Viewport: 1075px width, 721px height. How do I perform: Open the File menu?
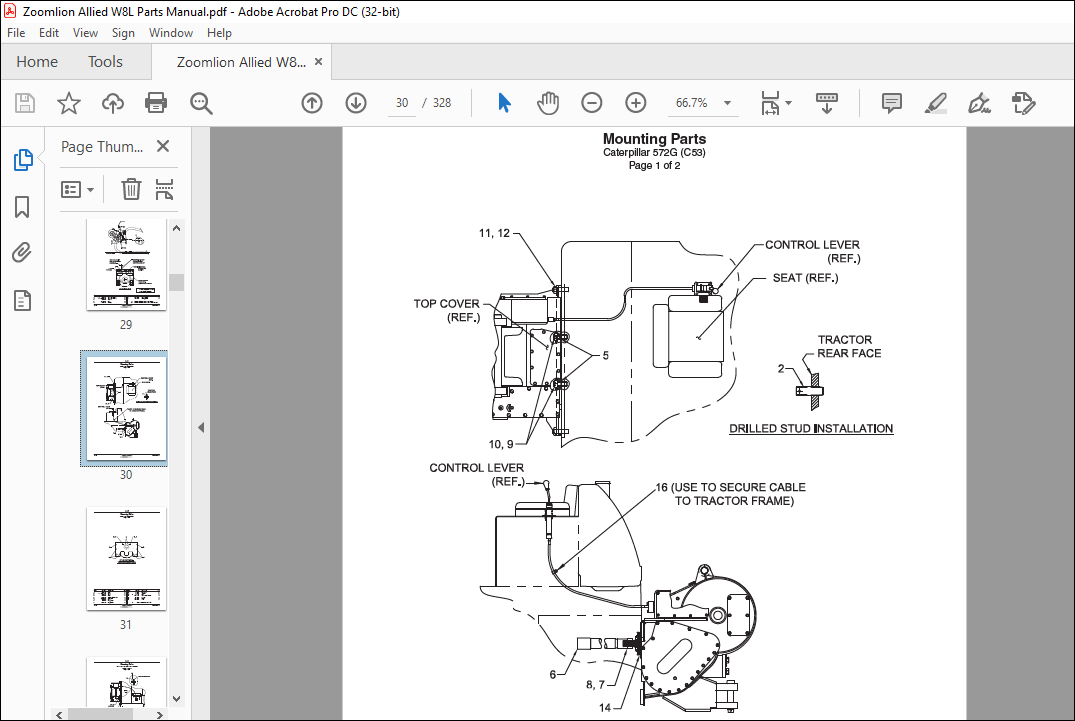pos(16,33)
